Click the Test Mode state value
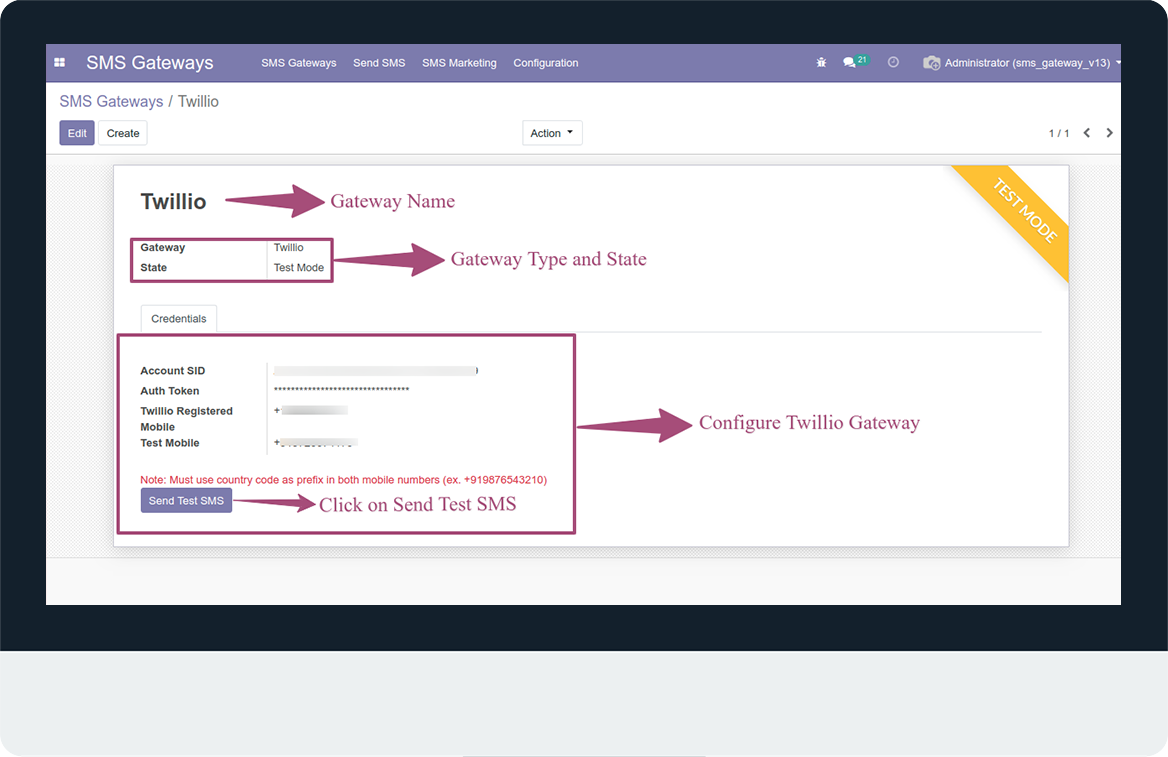Image resolution: width=1168 pixels, height=757 pixels. [299, 267]
